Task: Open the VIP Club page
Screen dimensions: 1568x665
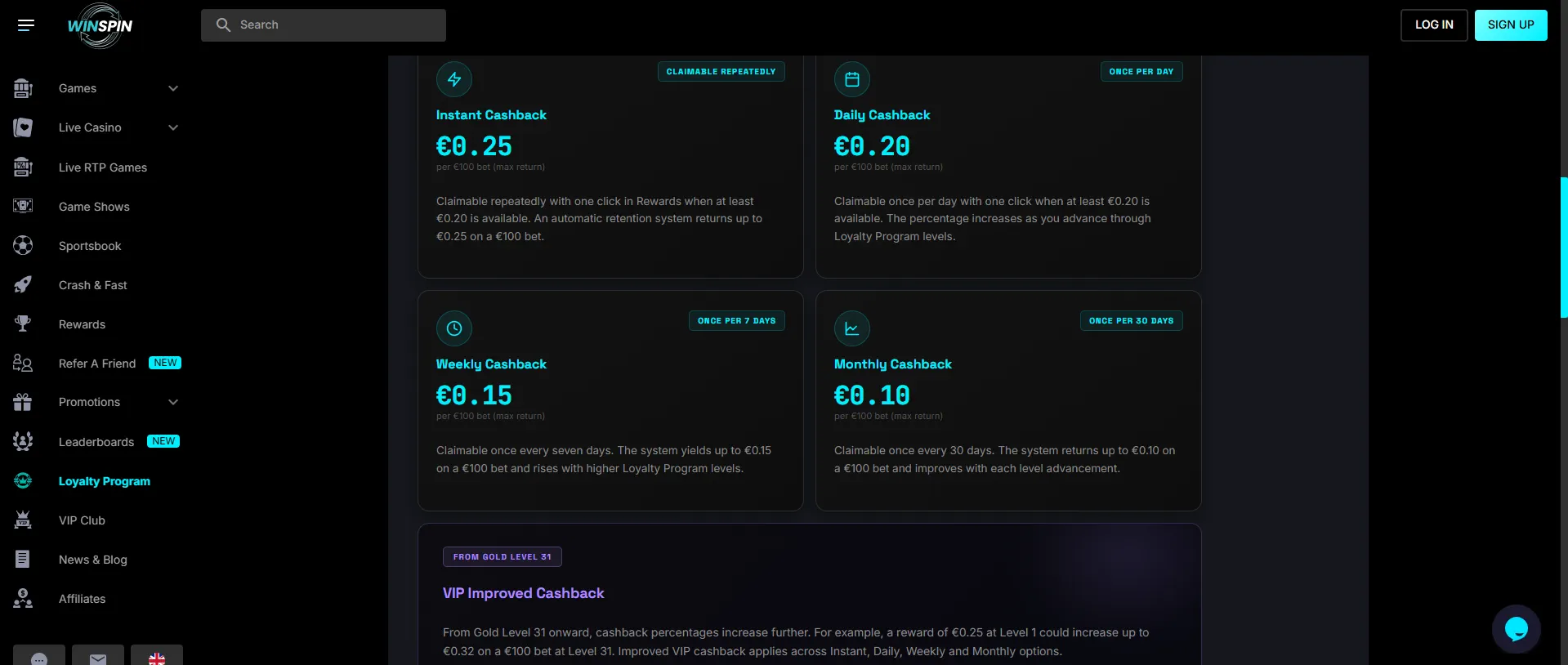Action: pyautogui.click(x=82, y=520)
